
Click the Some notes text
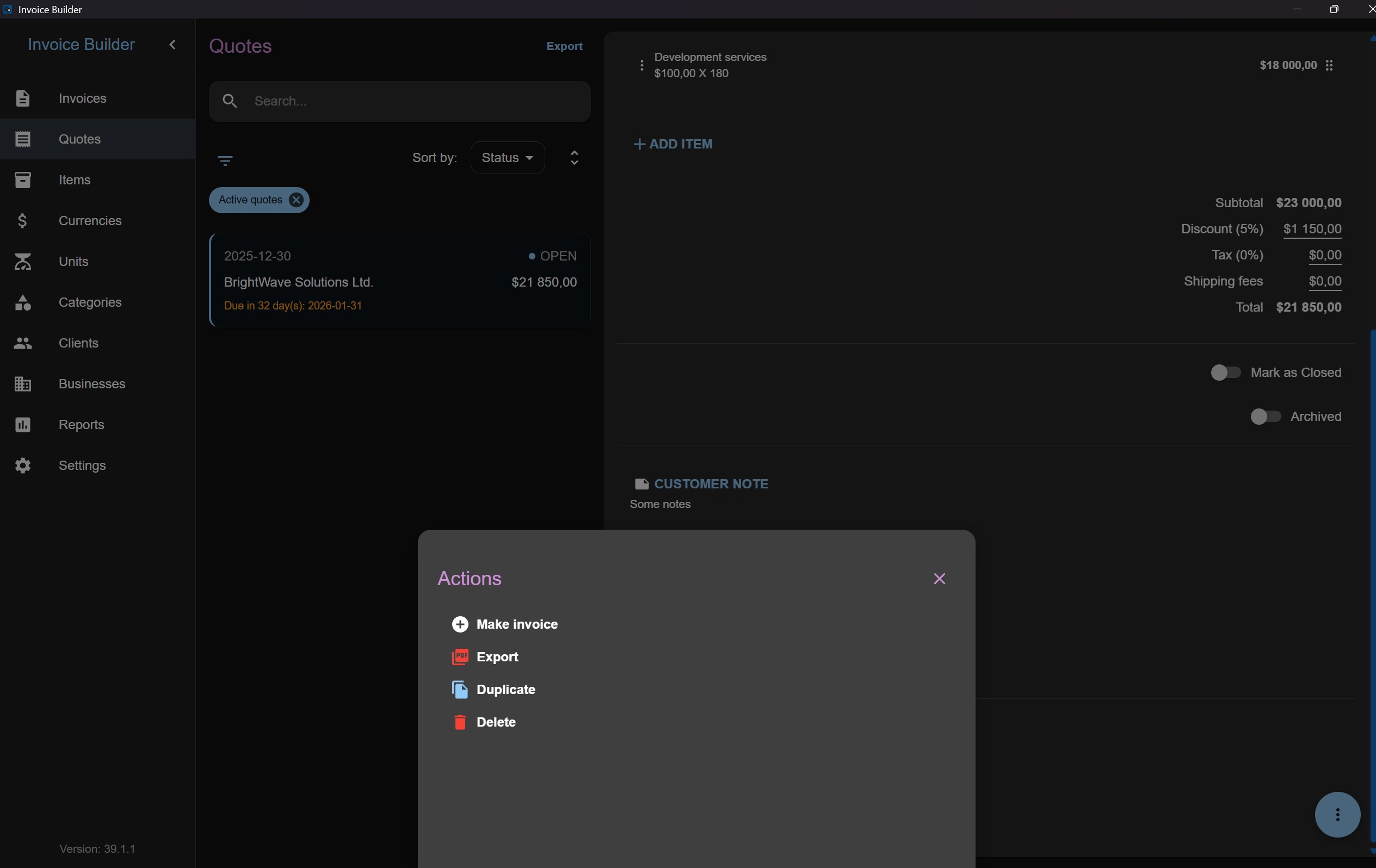pyautogui.click(x=660, y=504)
